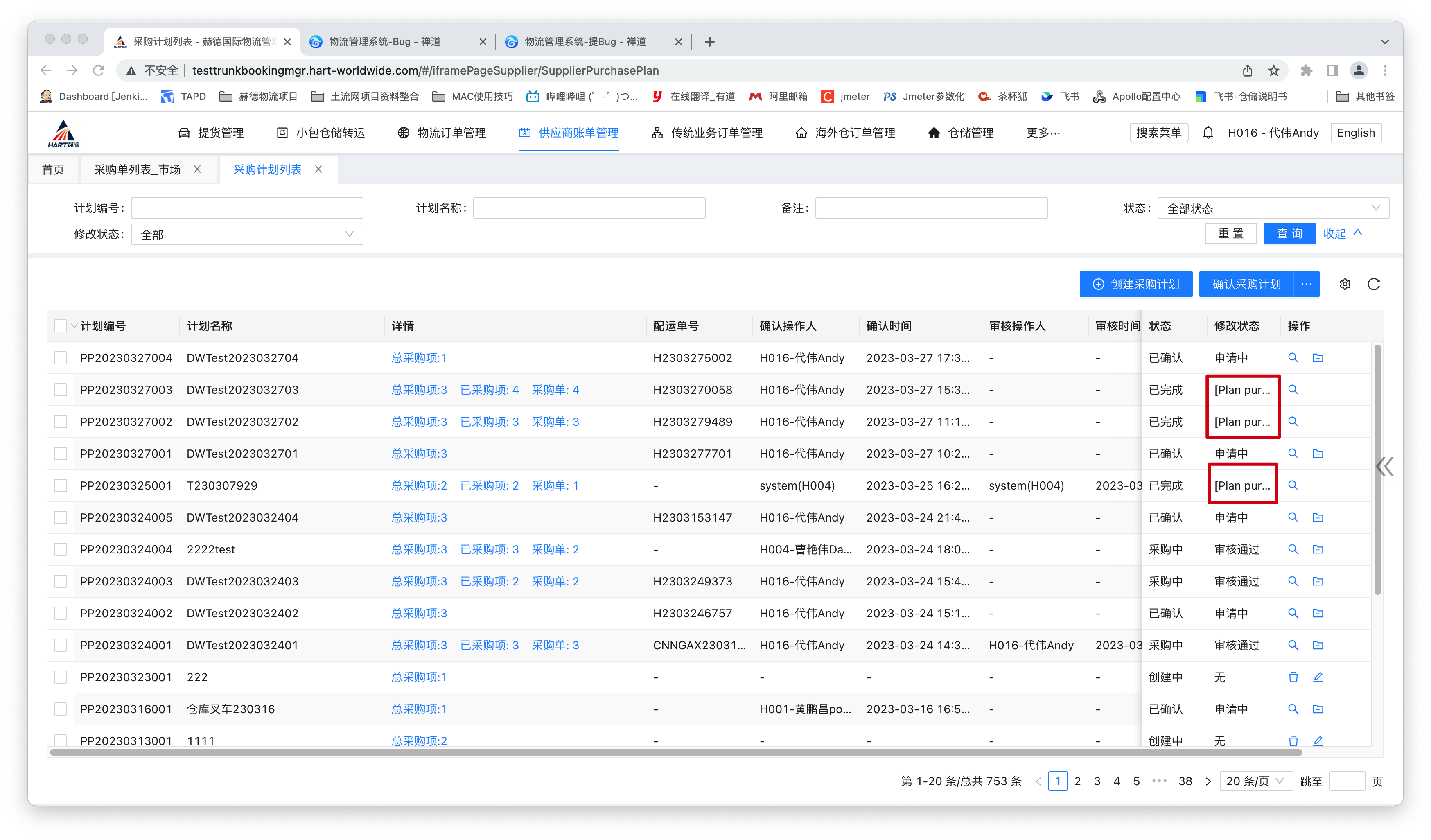Click the 查询 button

(x=1289, y=233)
